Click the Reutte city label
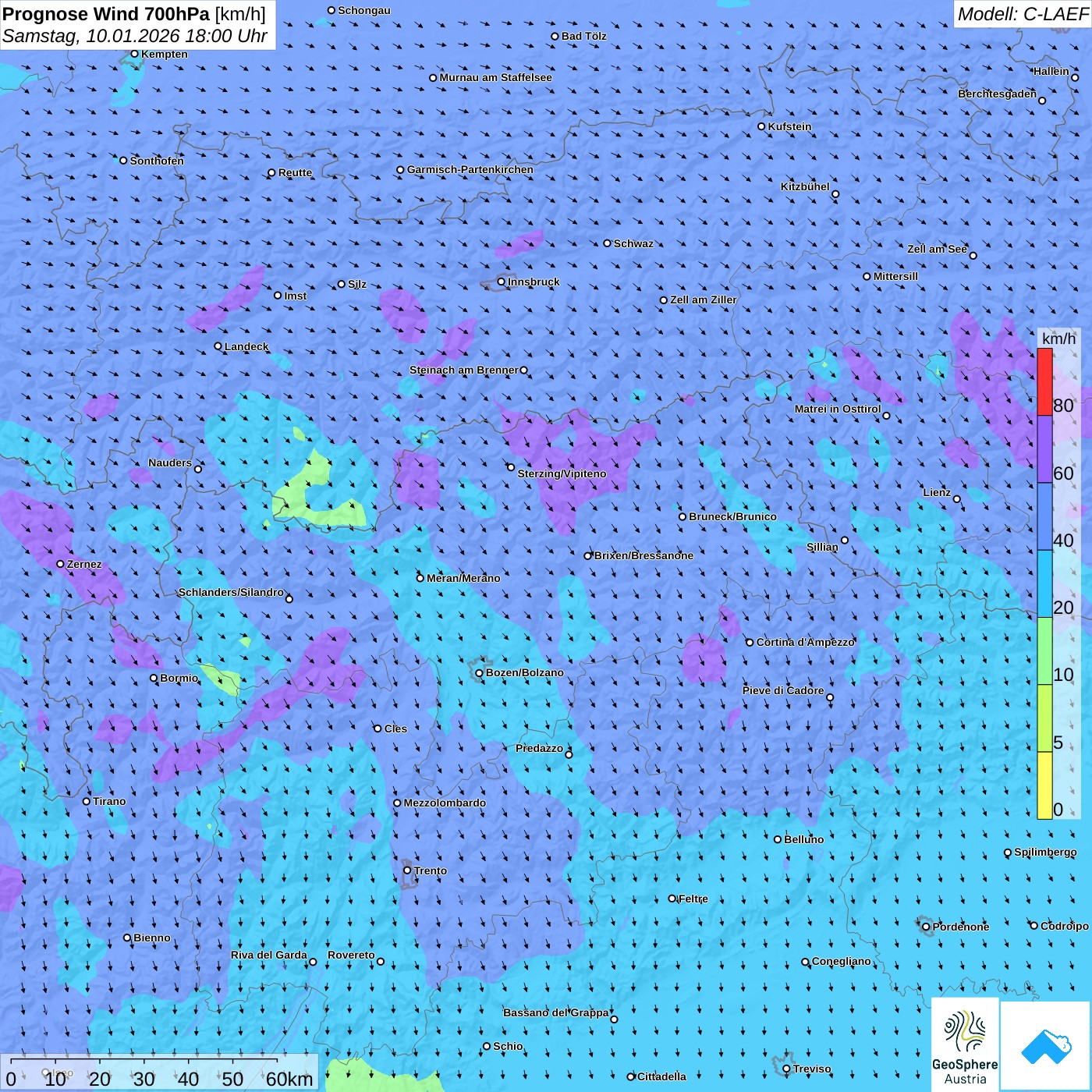This screenshot has width=1092, height=1092. pyautogui.click(x=296, y=172)
